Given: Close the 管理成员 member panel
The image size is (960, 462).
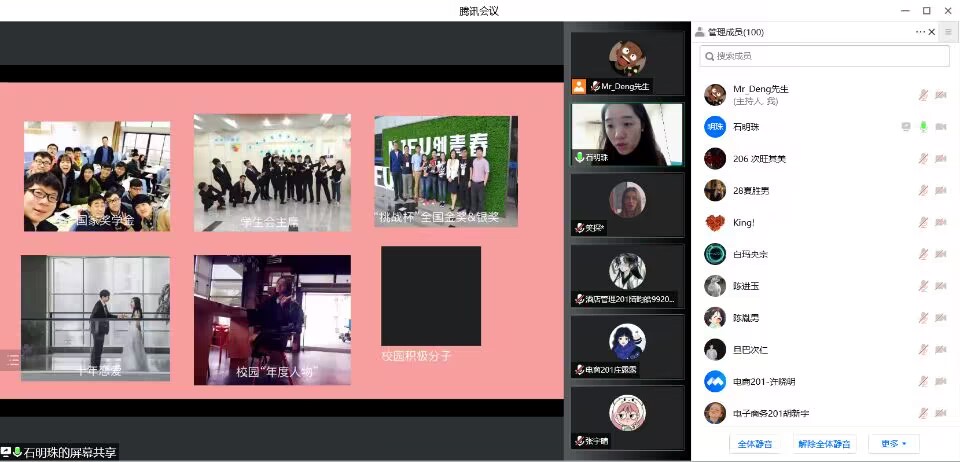Looking at the screenshot, I should tap(932, 32).
